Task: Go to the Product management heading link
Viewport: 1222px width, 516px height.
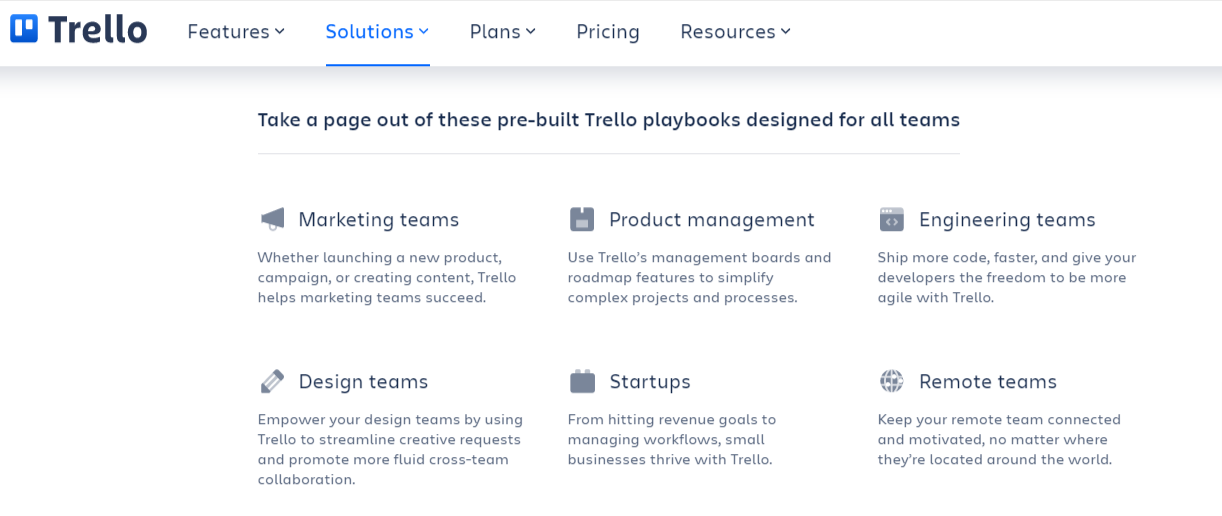Action: [711, 219]
